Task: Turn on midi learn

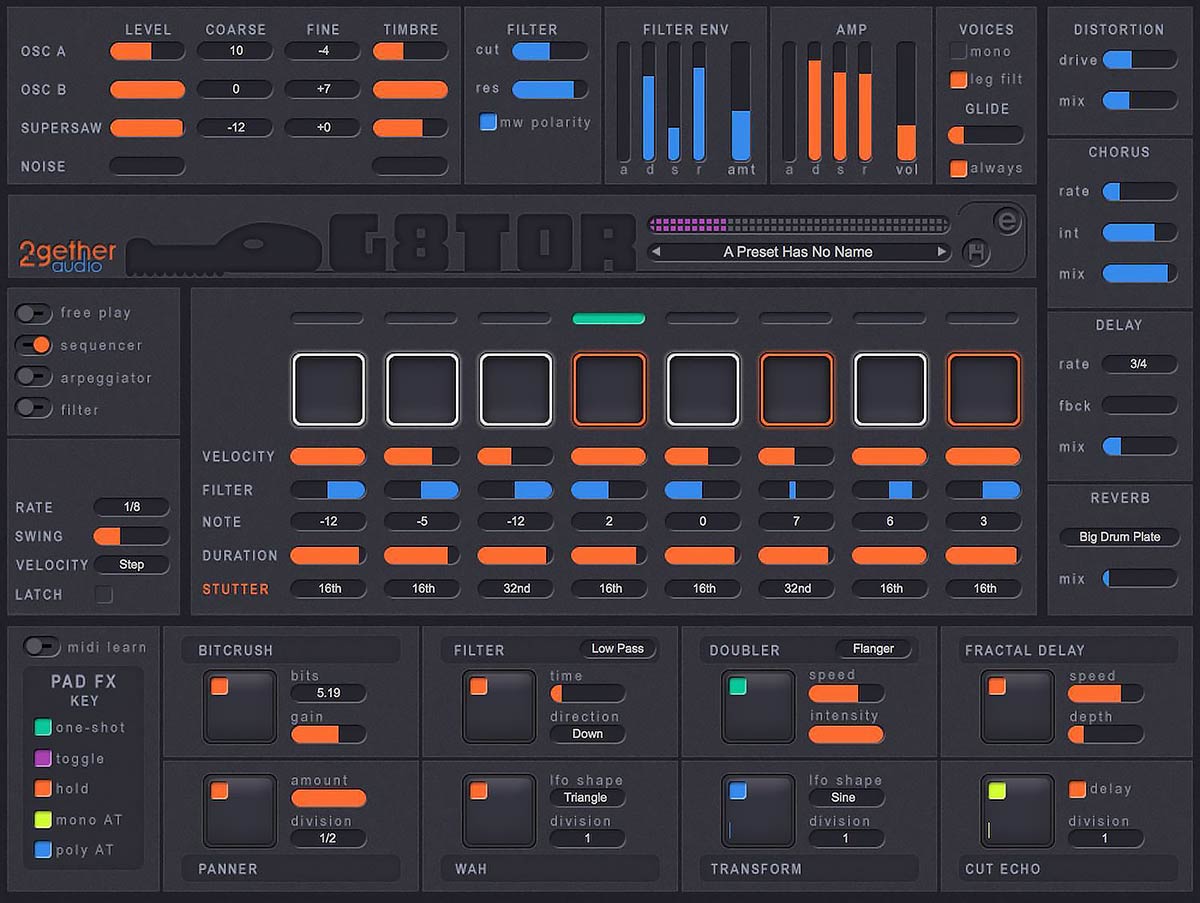Action: pos(42,647)
